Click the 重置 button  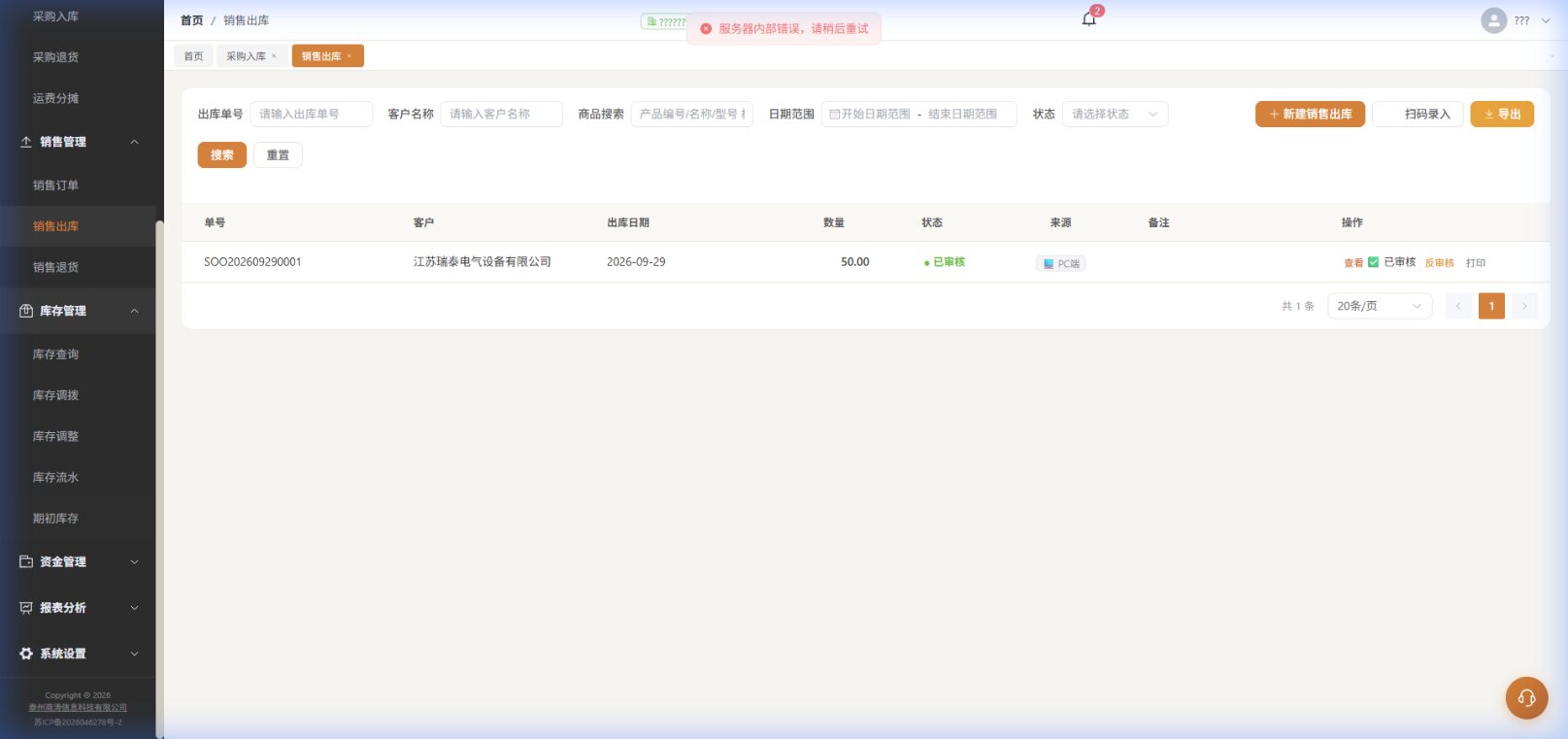pos(278,155)
